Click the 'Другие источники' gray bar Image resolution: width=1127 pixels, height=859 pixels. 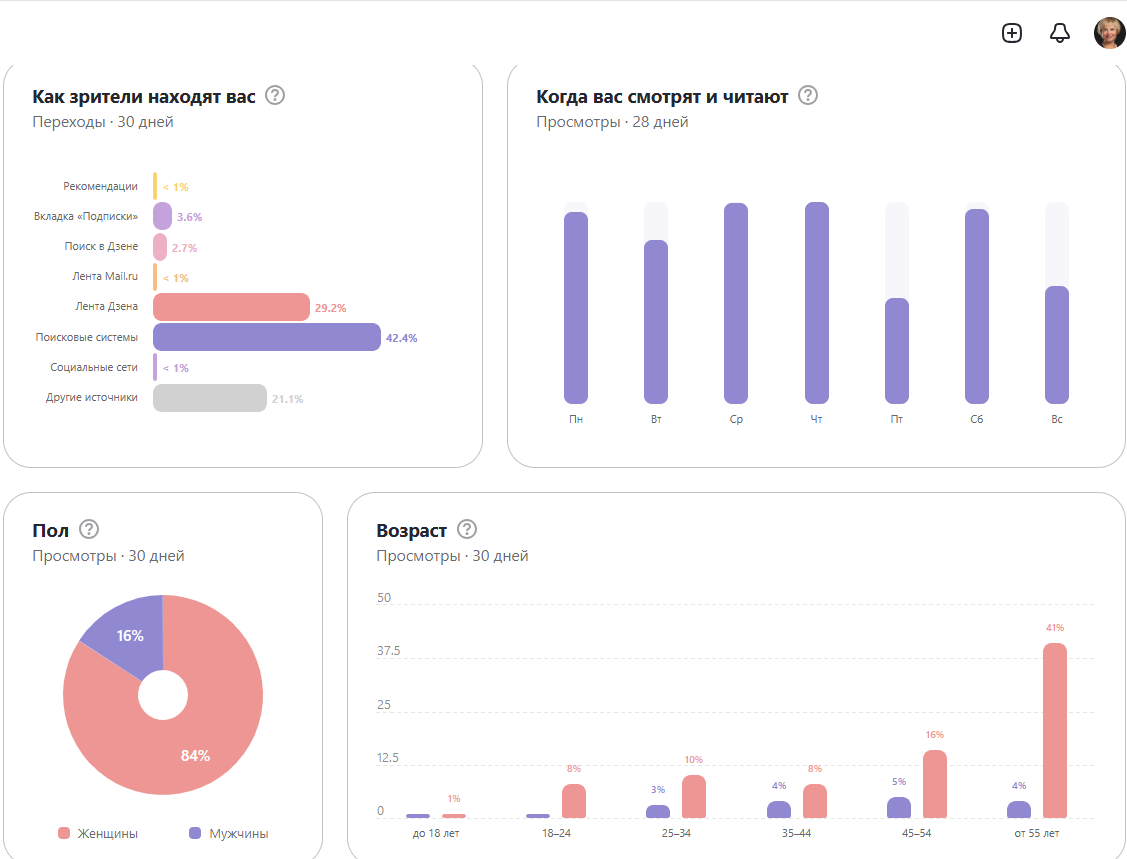click(x=210, y=398)
